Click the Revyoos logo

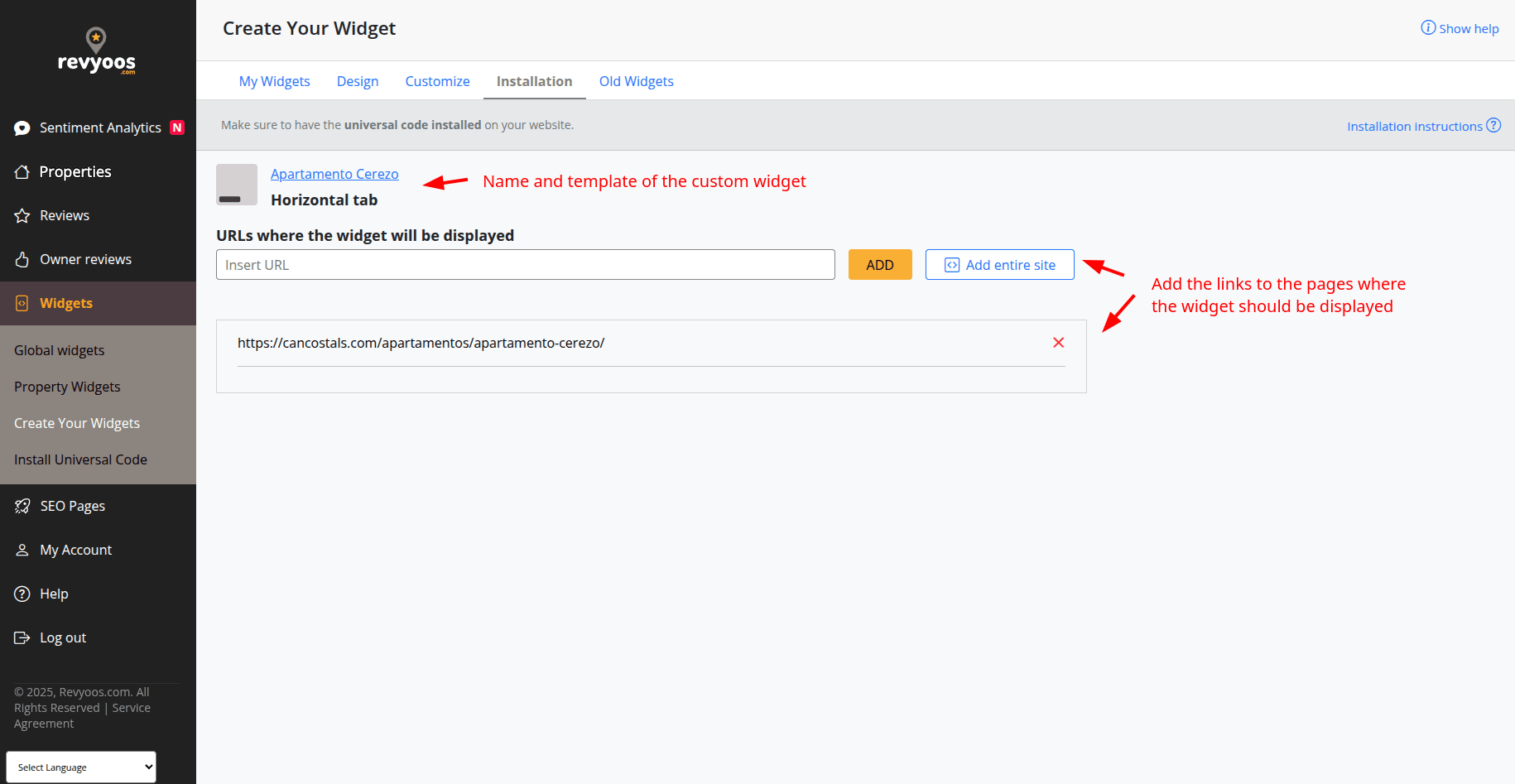pyautogui.click(x=97, y=51)
